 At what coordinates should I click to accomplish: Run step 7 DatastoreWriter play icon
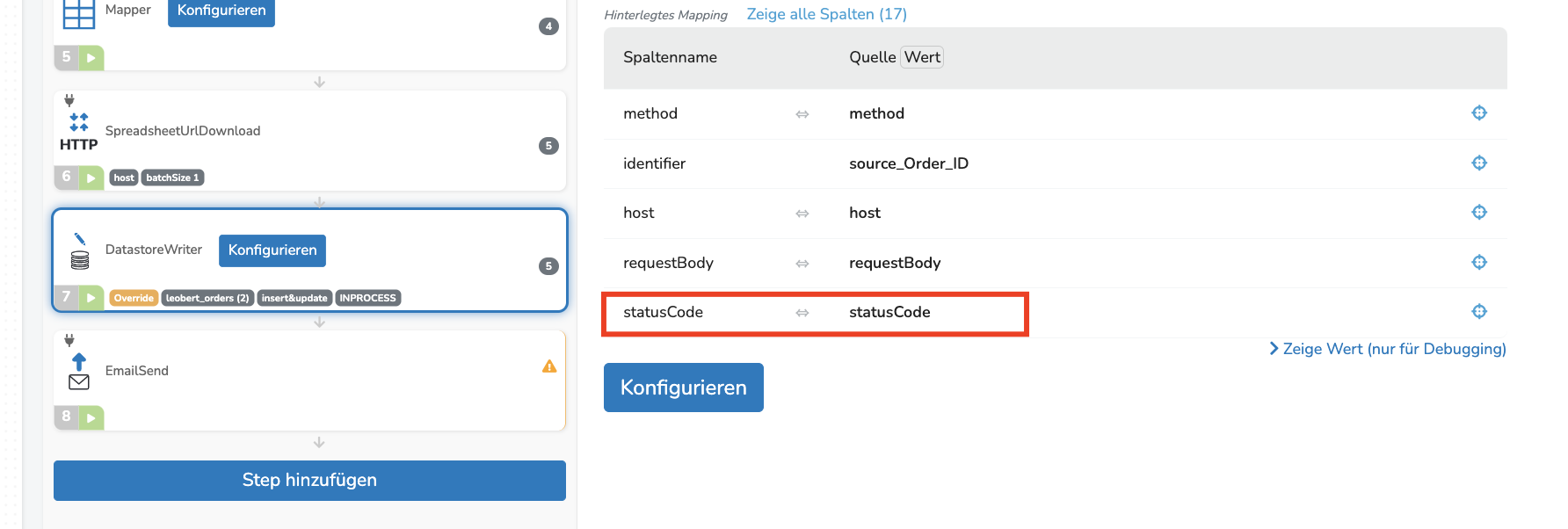[91, 298]
